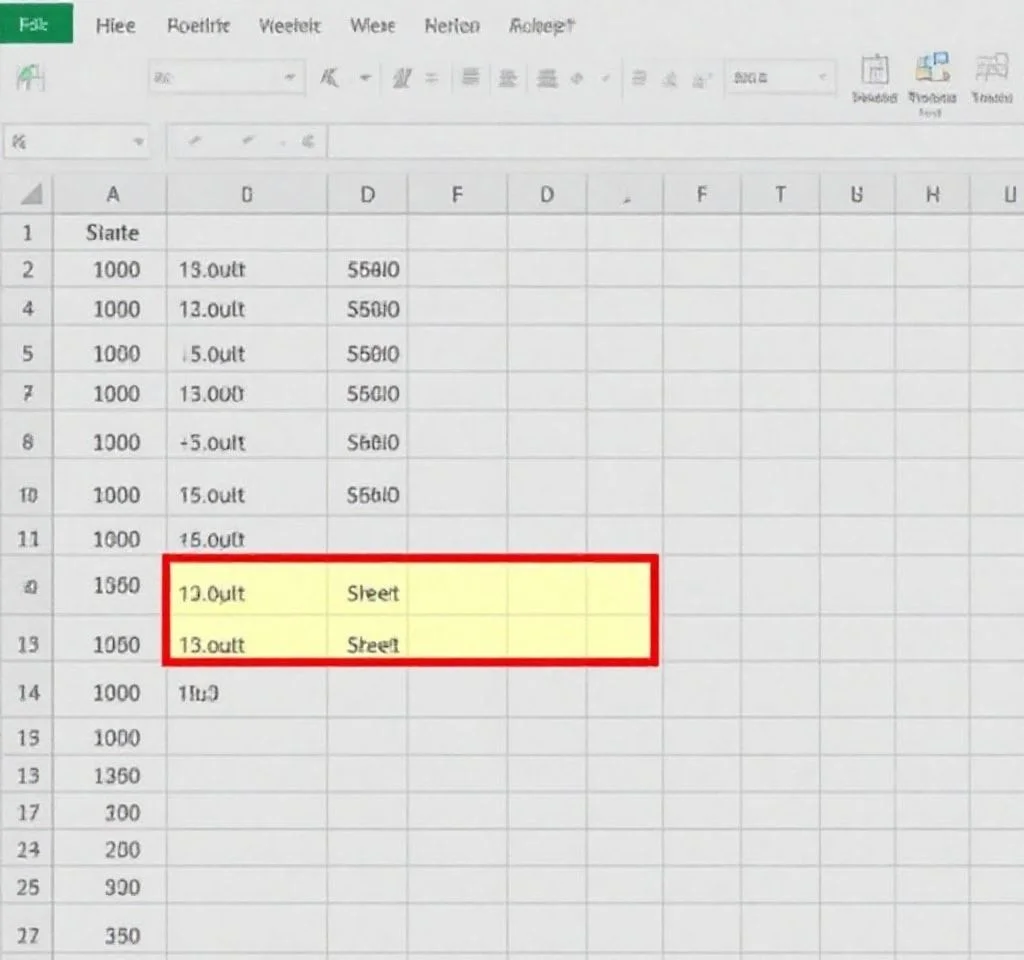Select the cell containing "Slaite" in column A
The image size is (1024, 960).
(x=112, y=233)
